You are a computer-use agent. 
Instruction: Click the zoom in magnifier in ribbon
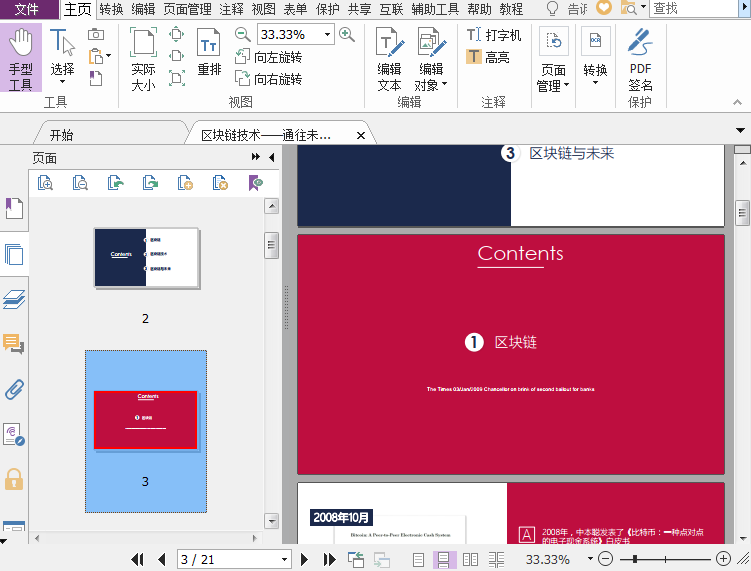[346, 34]
